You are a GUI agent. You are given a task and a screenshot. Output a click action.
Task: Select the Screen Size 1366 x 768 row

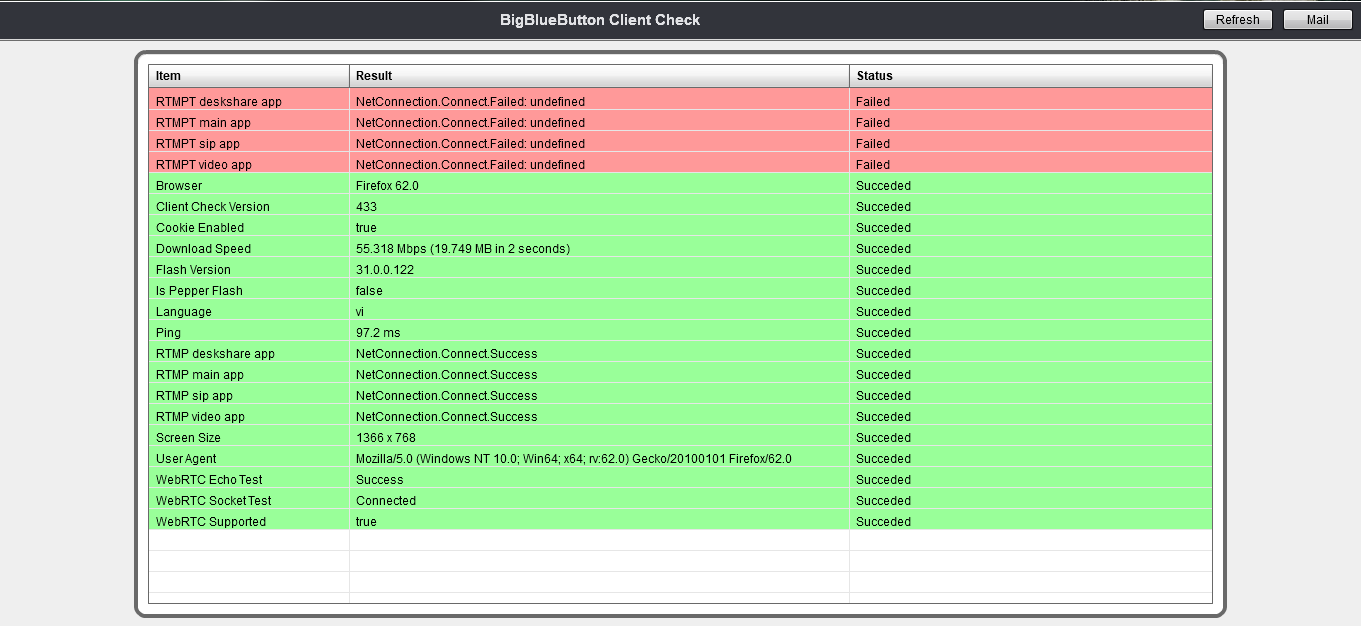388,437
